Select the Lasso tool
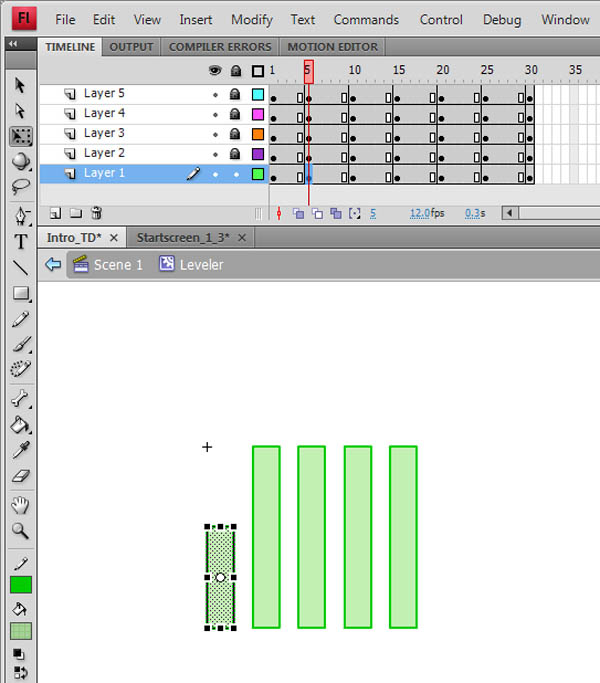This screenshot has width=600, height=683. tap(20, 186)
